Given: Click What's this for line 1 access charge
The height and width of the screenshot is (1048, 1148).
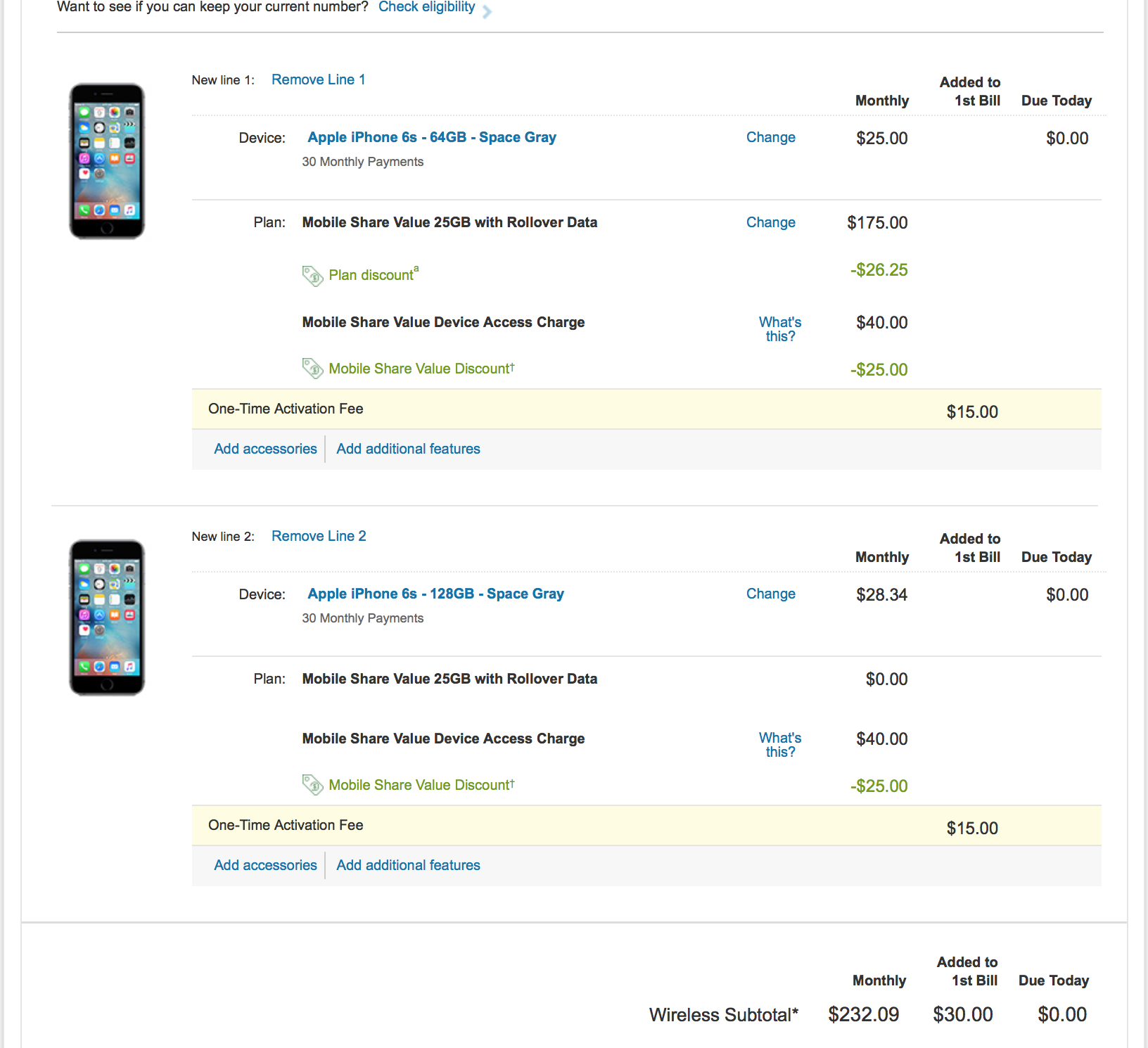Looking at the screenshot, I should pos(780,329).
